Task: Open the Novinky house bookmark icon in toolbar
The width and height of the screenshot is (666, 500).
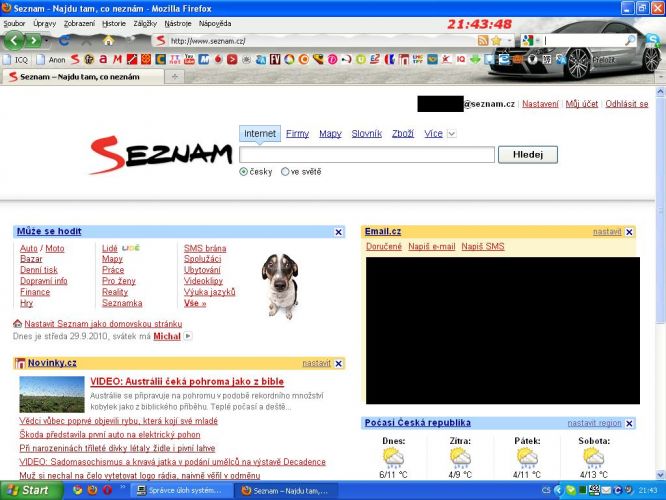Action: point(404,59)
